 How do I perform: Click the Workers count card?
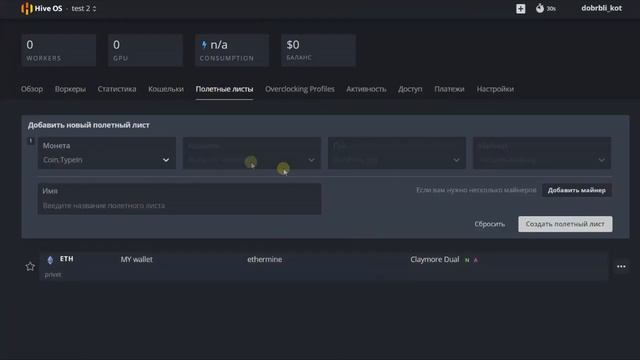(x=59, y=50)
